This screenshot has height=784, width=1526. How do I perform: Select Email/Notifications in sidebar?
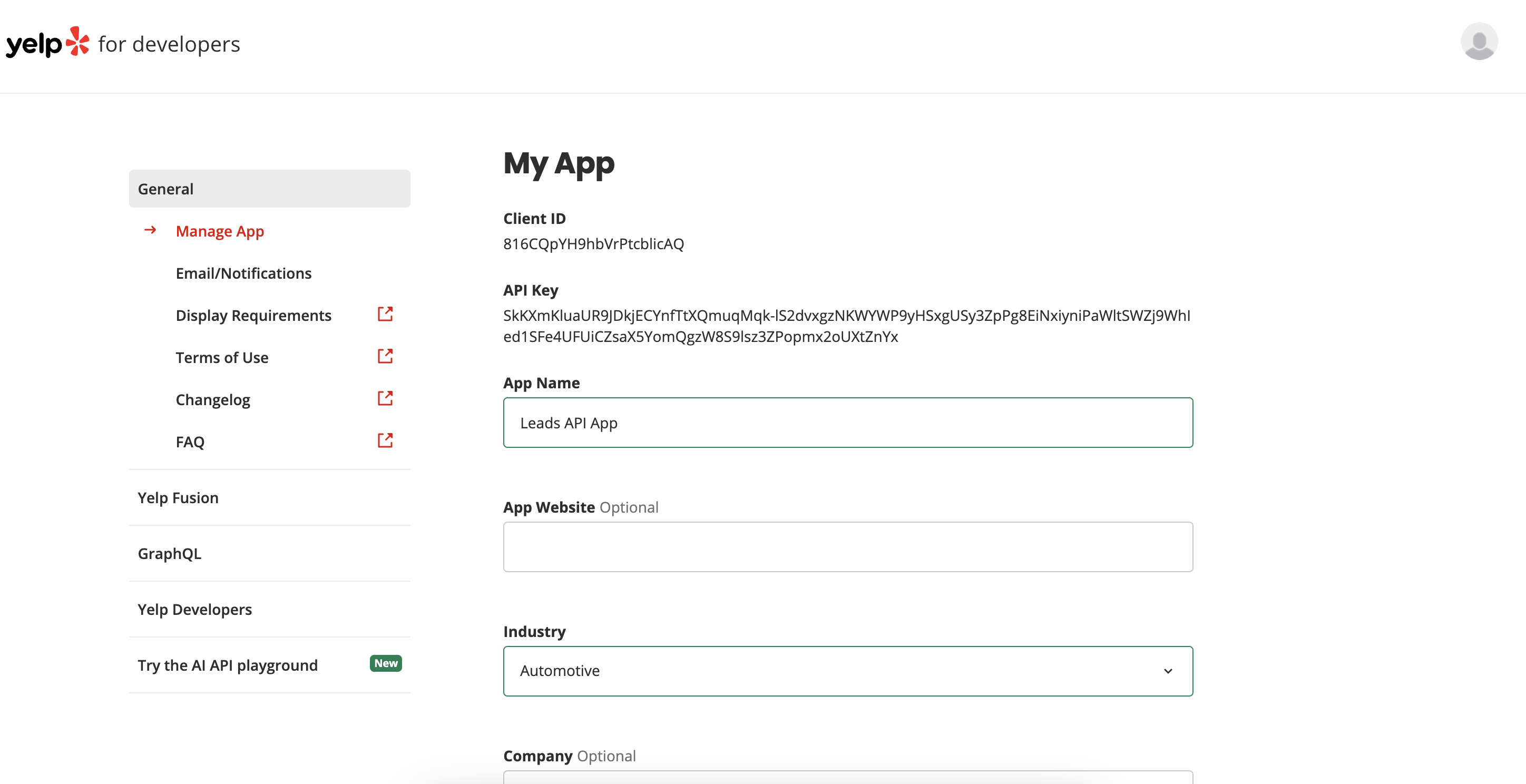[243, 273]
